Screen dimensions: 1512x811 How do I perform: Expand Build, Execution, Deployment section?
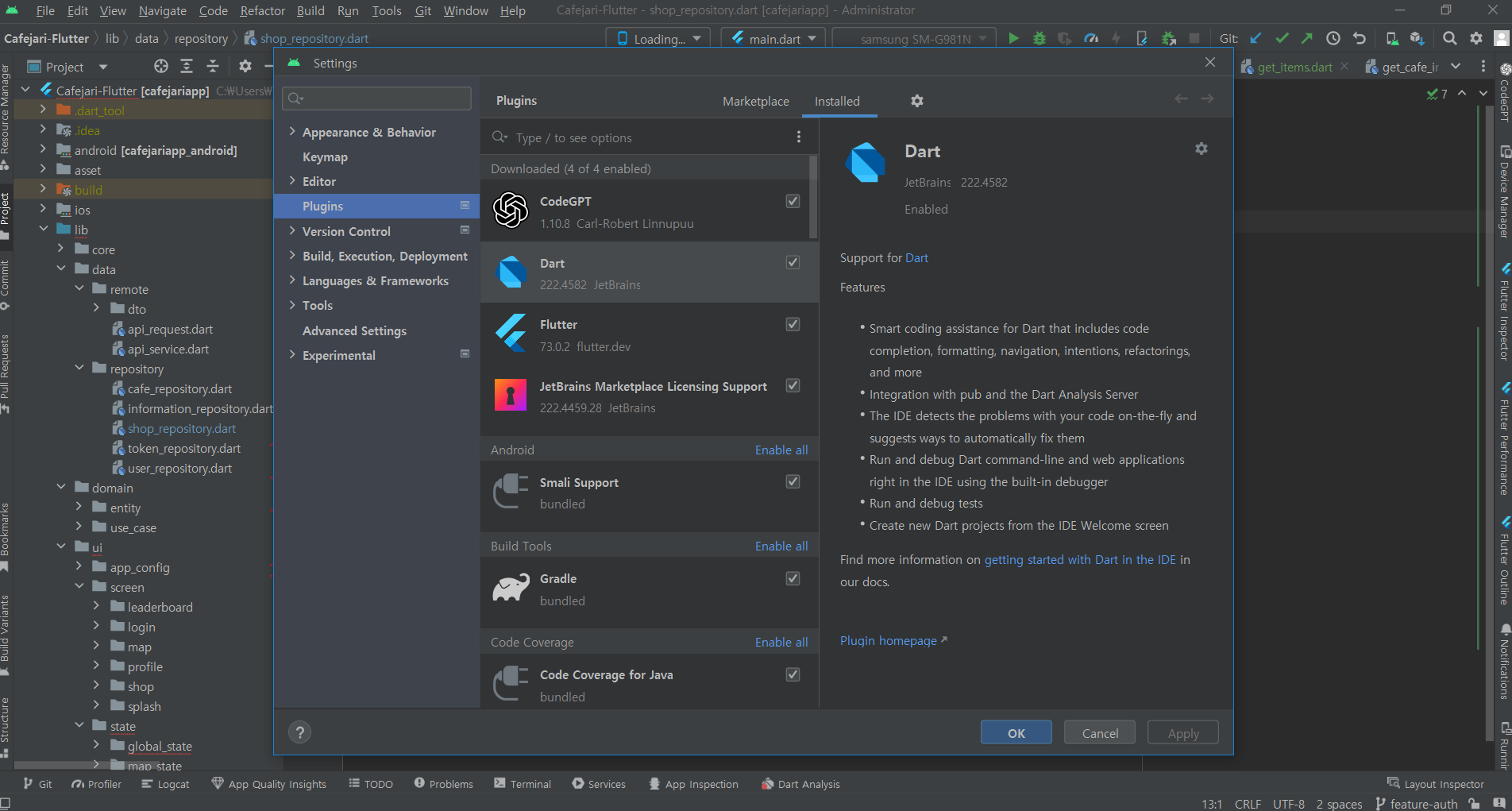coord(292,255)
